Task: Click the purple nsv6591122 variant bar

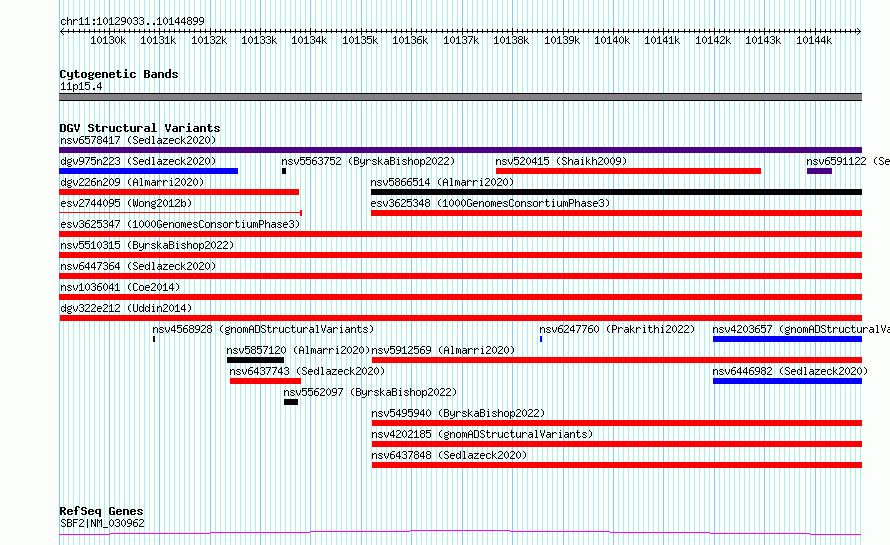Action: [820, 171]
